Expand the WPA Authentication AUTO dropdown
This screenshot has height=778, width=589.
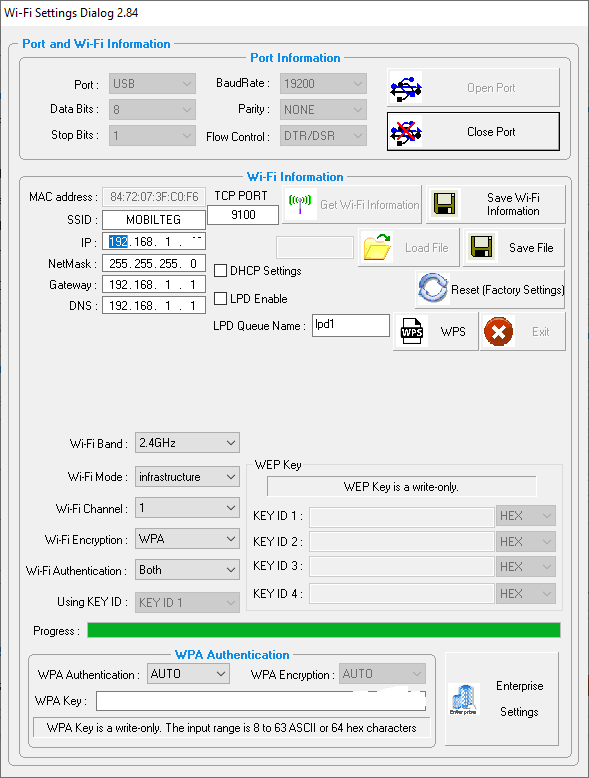188,674
